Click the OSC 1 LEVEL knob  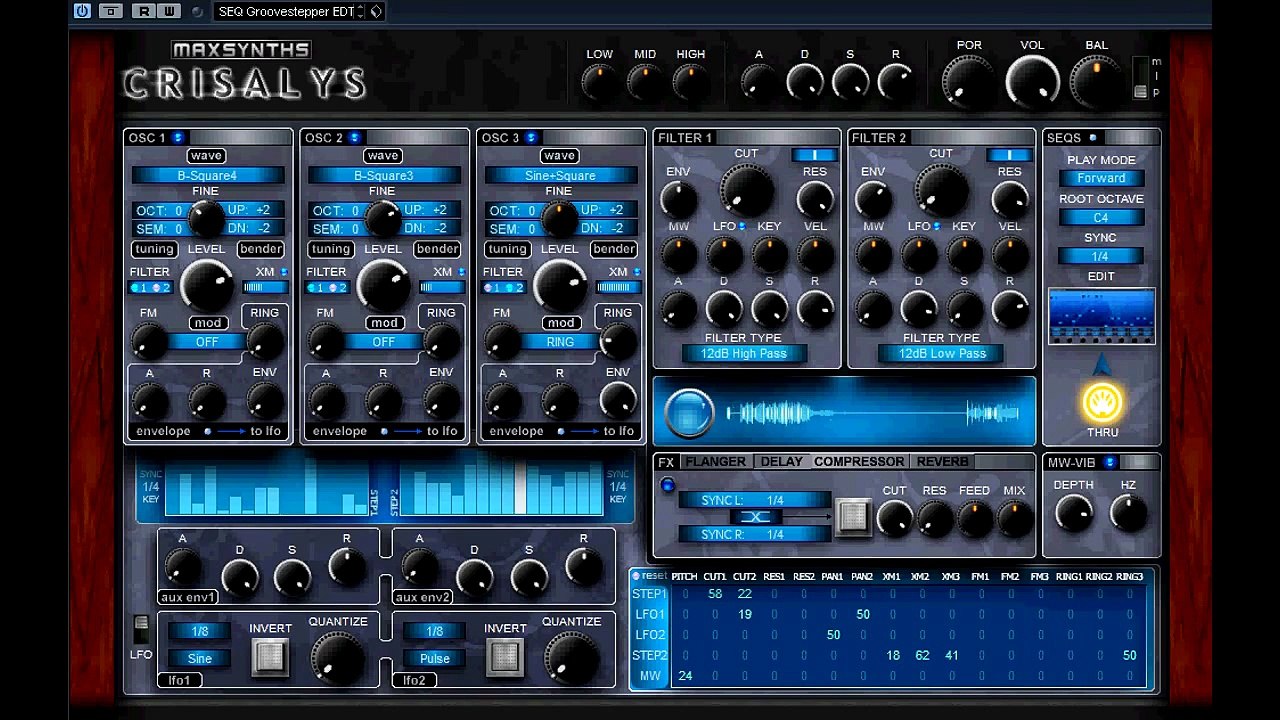pyautogui.click(x=206, y=284)
